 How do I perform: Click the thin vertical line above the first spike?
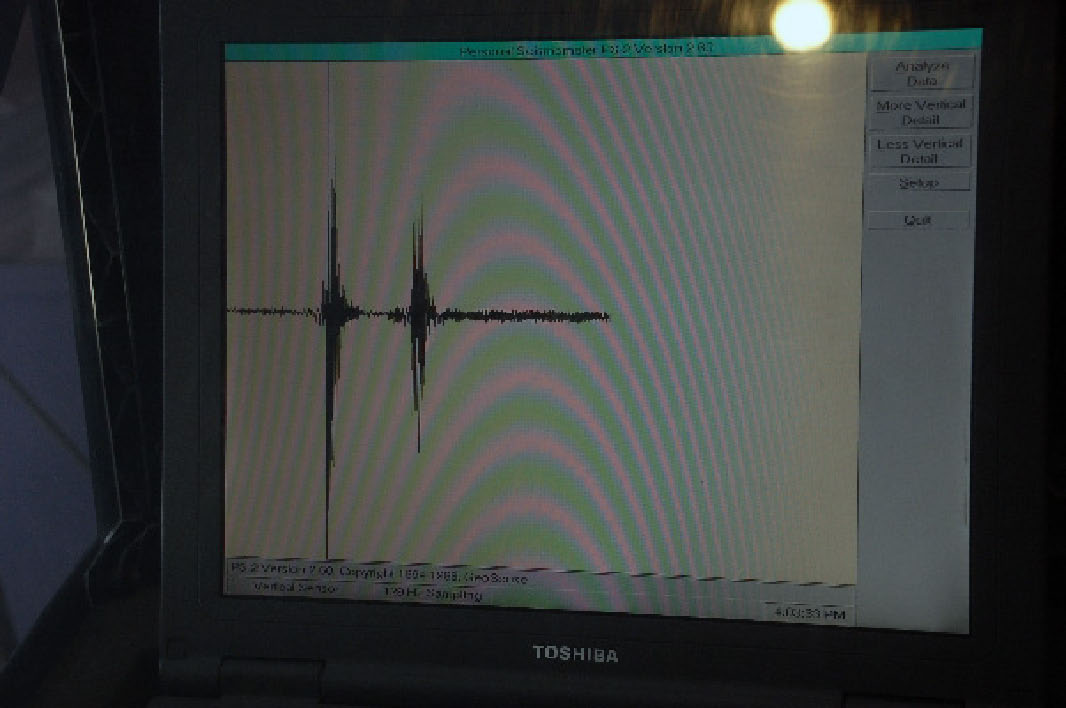pos(329,120)
